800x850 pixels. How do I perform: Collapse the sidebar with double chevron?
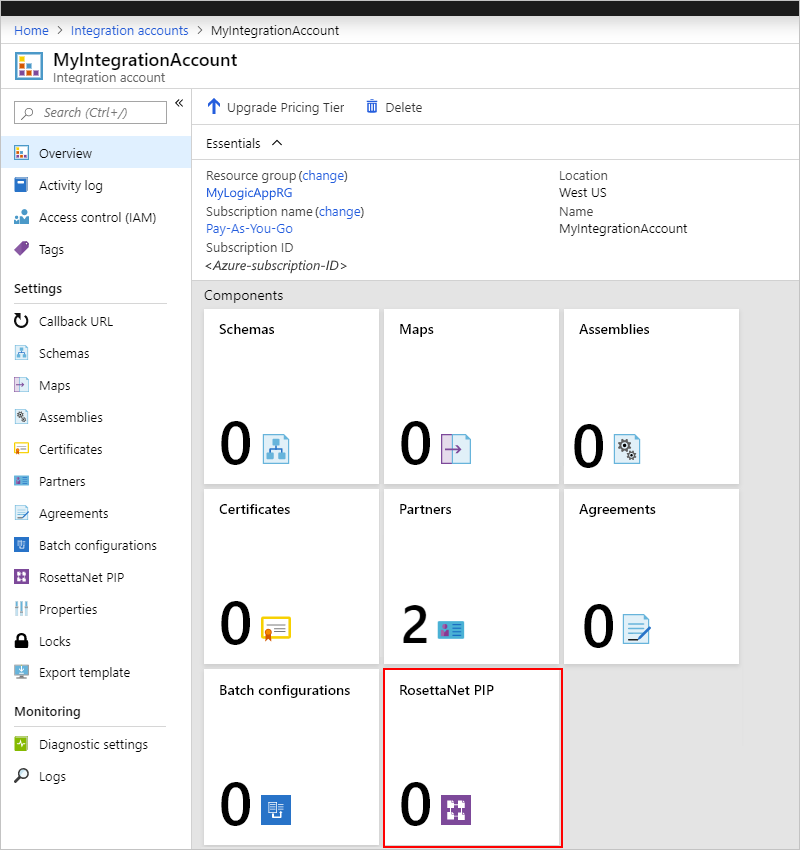click(x=179, y=103)
